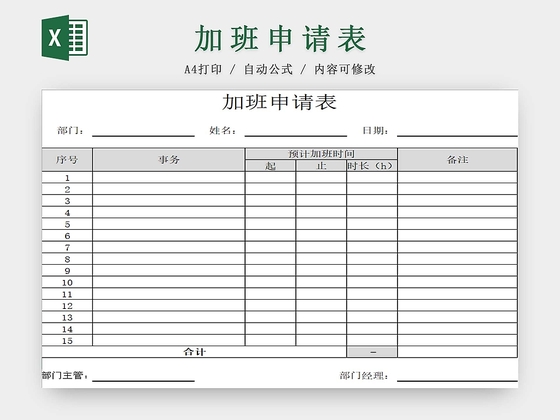Click the 时长 cell in row 15
The width and height of the screenshot is (560, 420).
[372, 341]
